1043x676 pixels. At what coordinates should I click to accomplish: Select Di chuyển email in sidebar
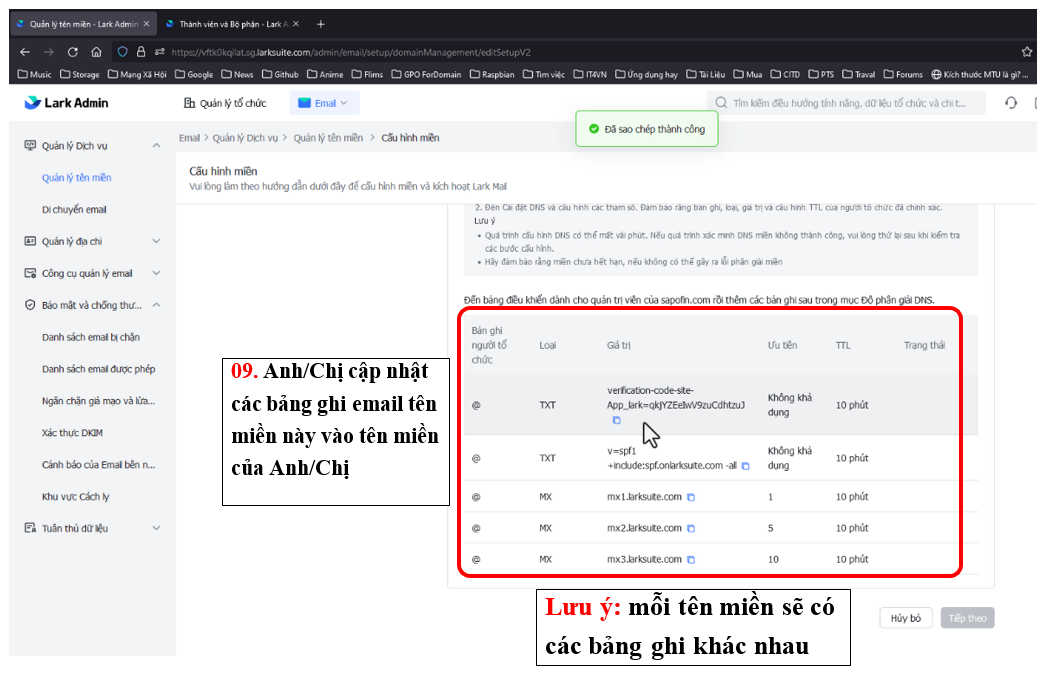tap(74, 210)
